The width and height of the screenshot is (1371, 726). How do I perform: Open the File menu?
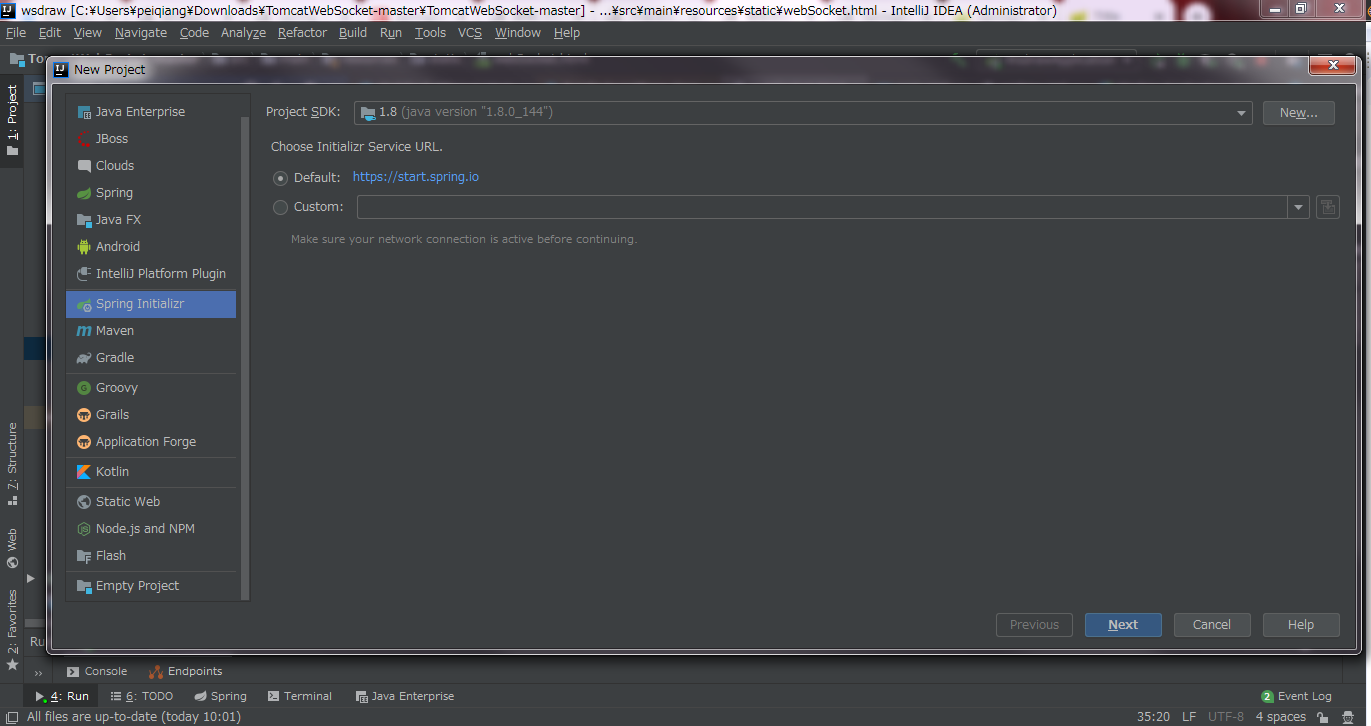[x=16, y=33]
